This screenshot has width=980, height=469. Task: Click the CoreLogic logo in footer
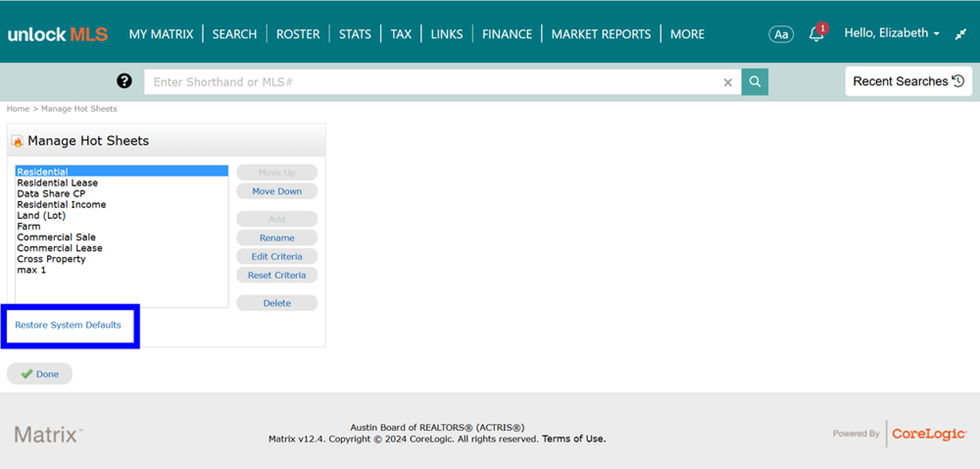click(x=929, y=433)
